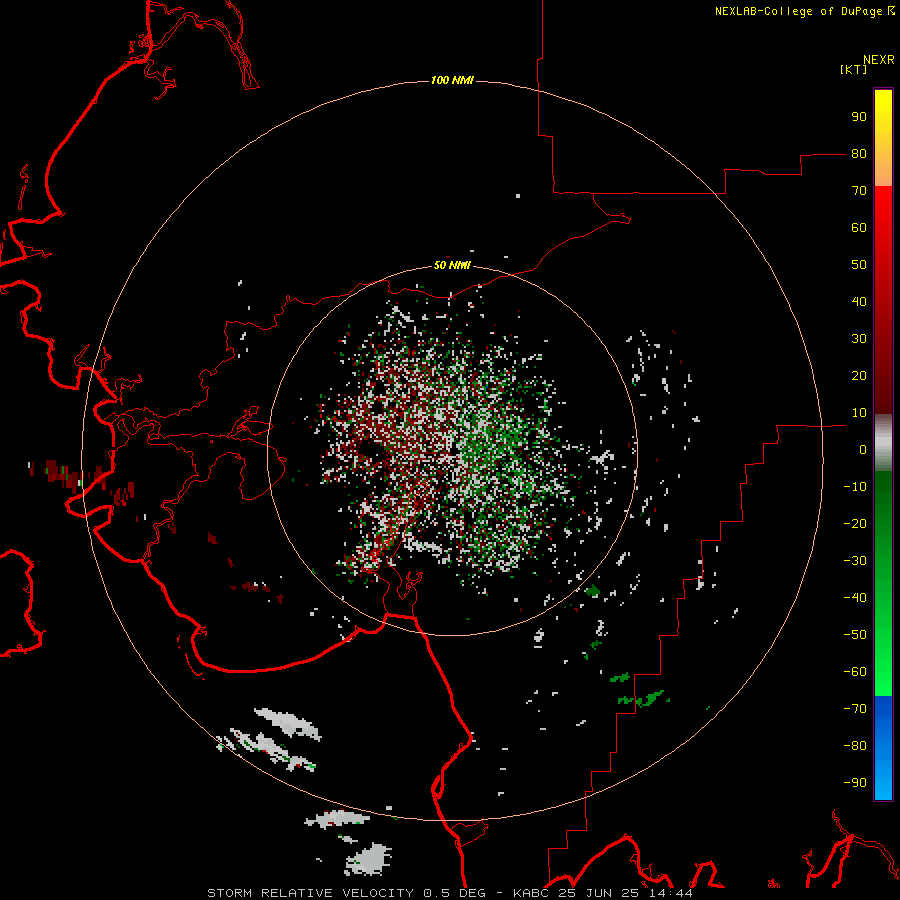Click the -70 knot scale label
Viewport: 900px width, 900px height.
[855, 709]
